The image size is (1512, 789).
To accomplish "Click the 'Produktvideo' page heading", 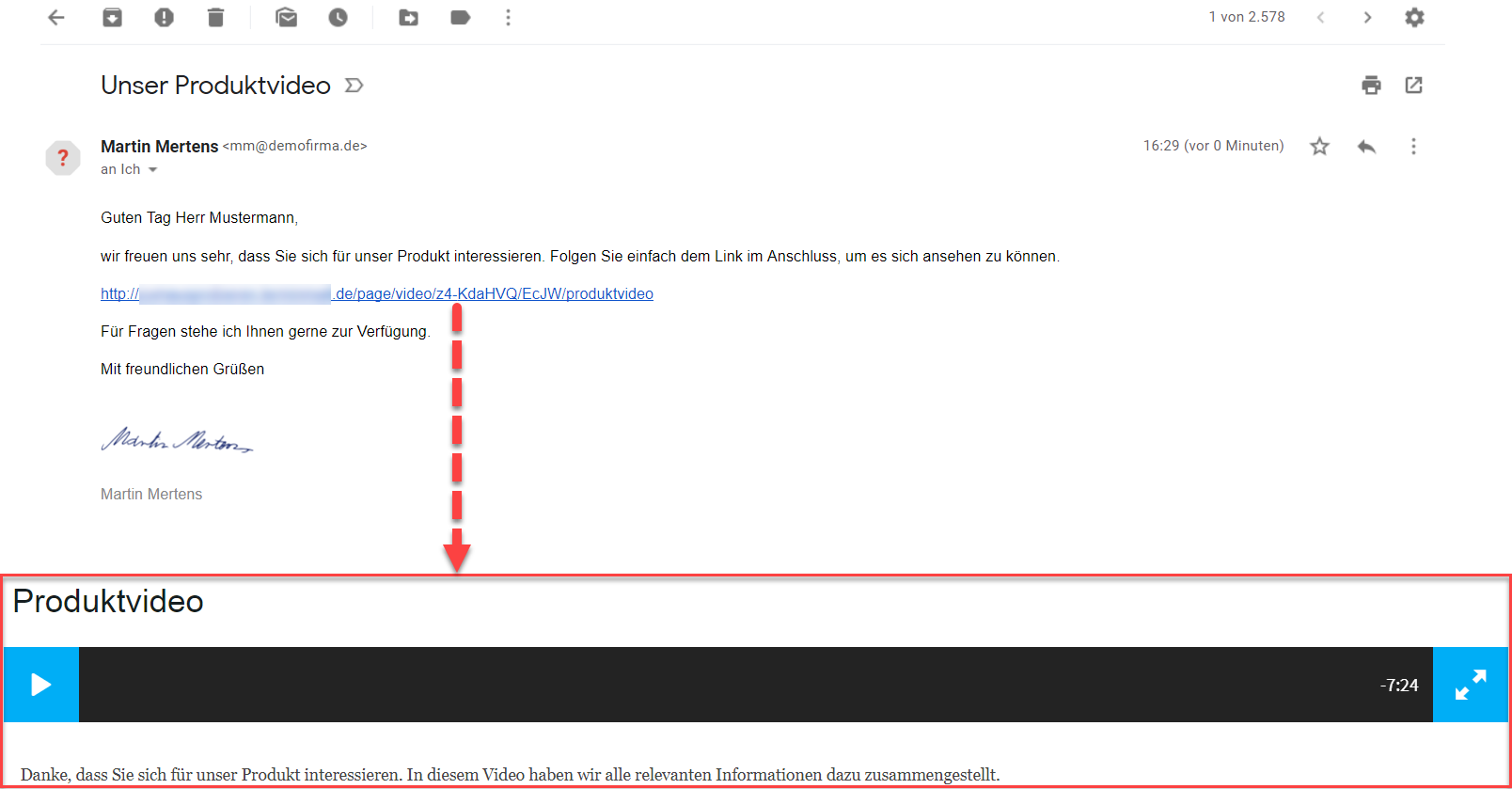I will pyautogui.click(x=108, y=601).
